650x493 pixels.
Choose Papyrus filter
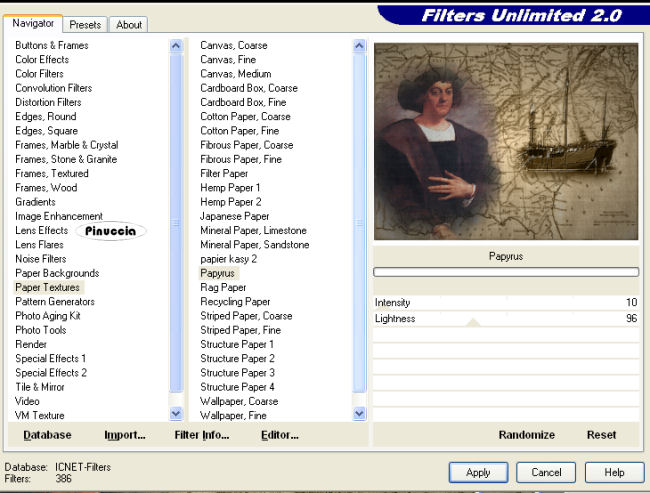217,273
